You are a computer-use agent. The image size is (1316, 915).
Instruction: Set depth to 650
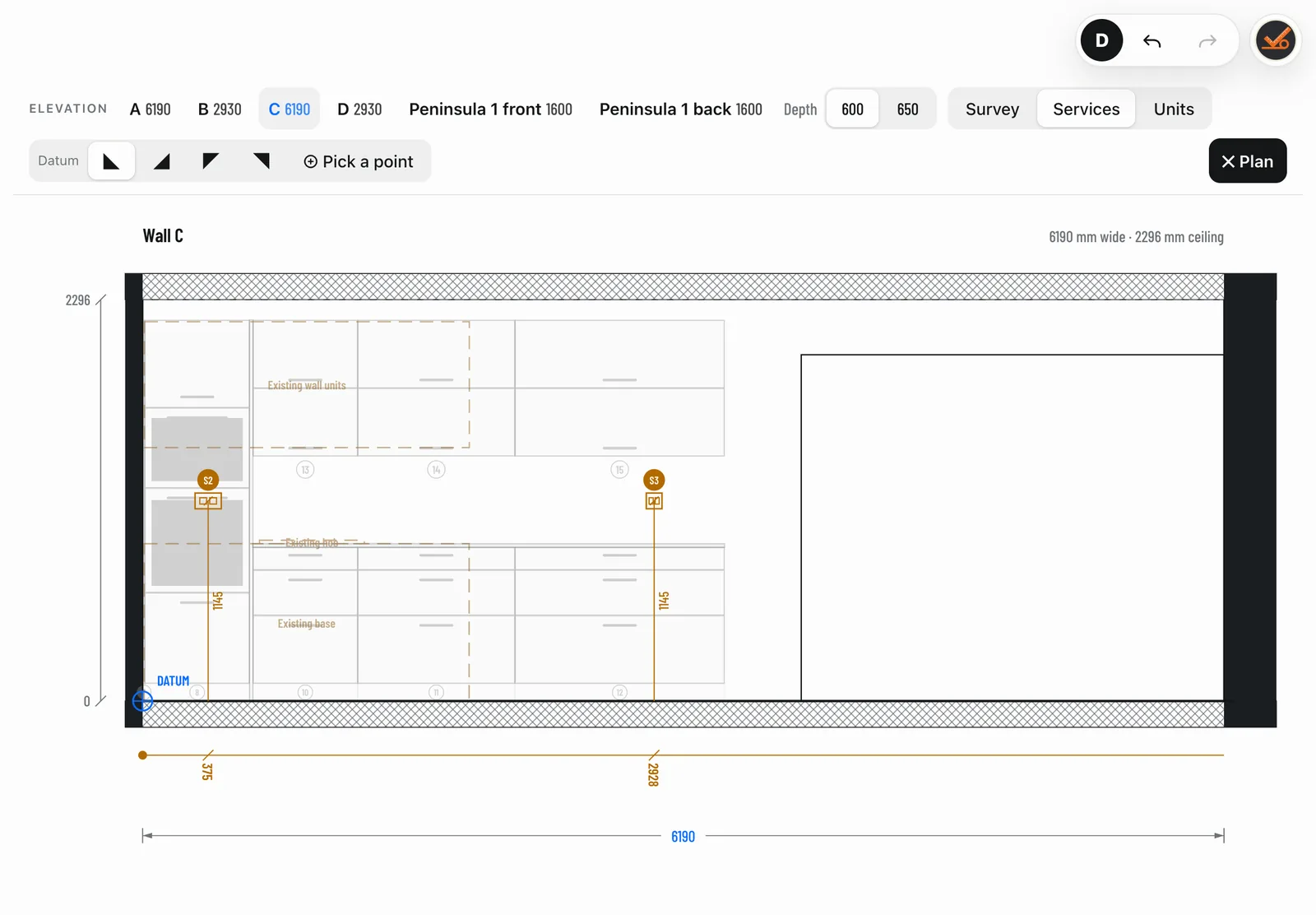pos(907,109)
